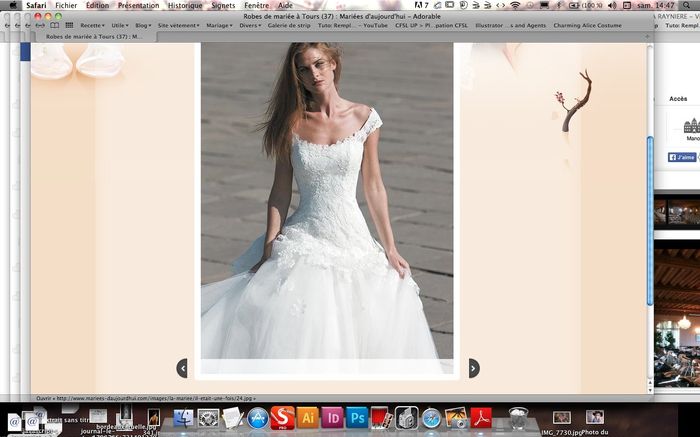Launch iPhoto from the Dock

[x=456, y=418]
